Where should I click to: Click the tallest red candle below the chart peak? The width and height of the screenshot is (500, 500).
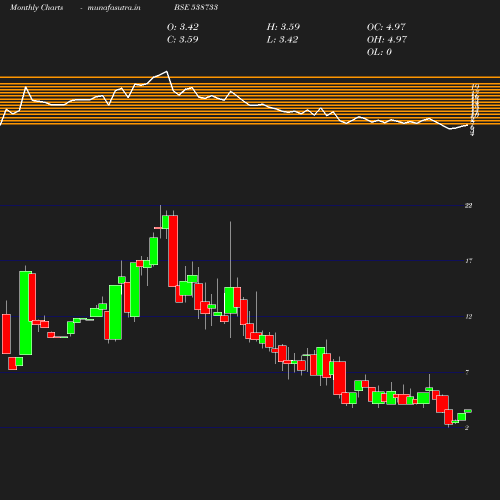tap(173, 251)
